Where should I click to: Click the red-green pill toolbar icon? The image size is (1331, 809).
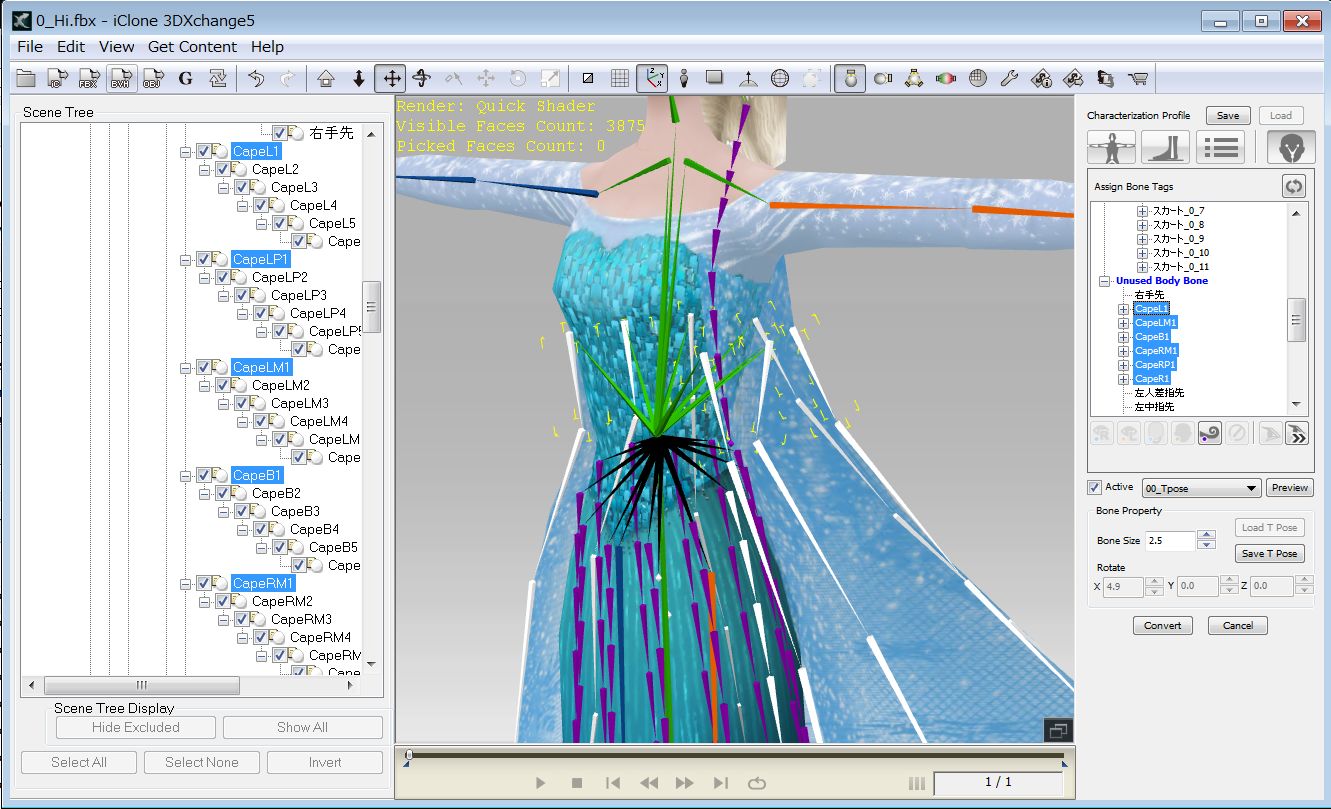(x=946, y=78)
